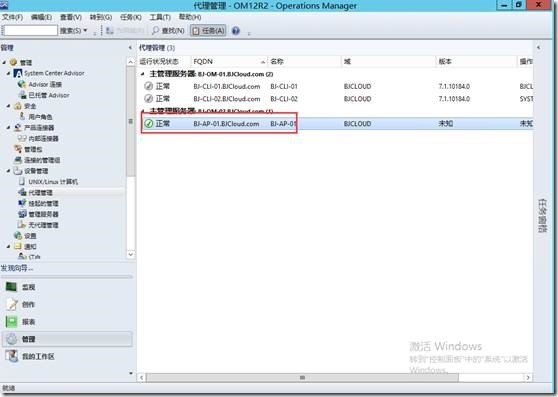Collapse the BJ-OM-01.BJCloud.com (2) server group
Screen dimensions: 558x397
coord(143,74)
